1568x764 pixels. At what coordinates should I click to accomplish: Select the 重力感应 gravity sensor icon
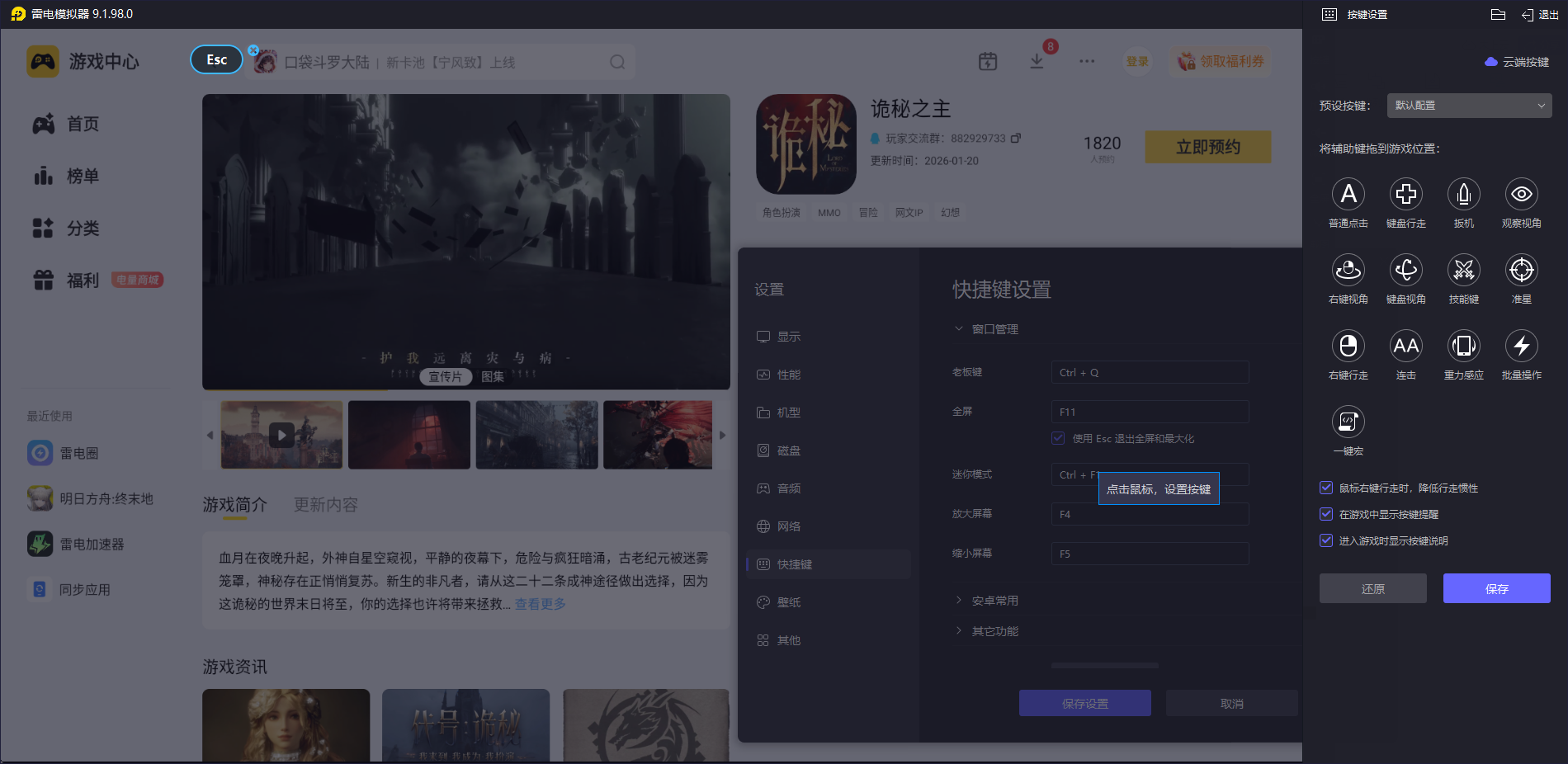coord(1464,346)
